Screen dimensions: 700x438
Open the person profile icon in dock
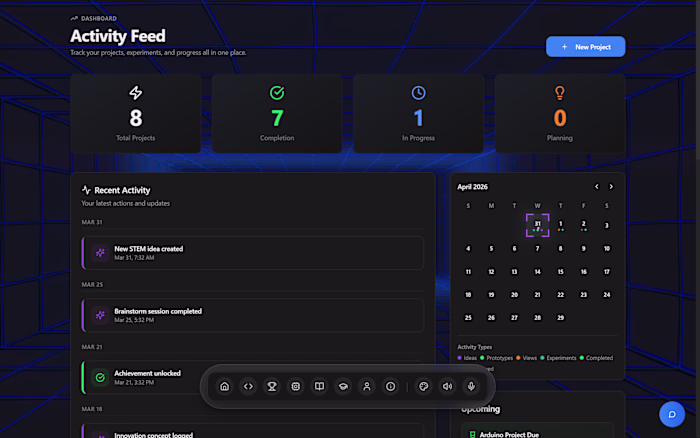367,386
